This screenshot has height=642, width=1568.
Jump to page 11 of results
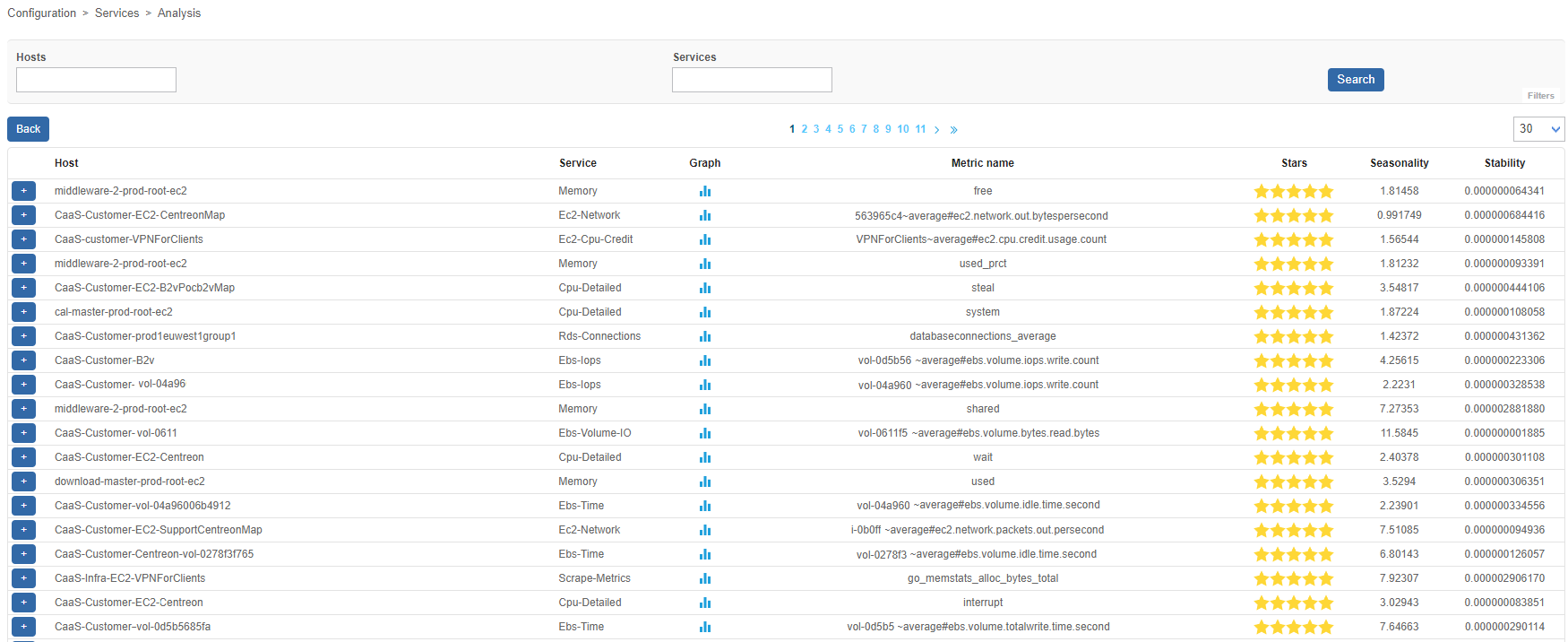point(920,129)
